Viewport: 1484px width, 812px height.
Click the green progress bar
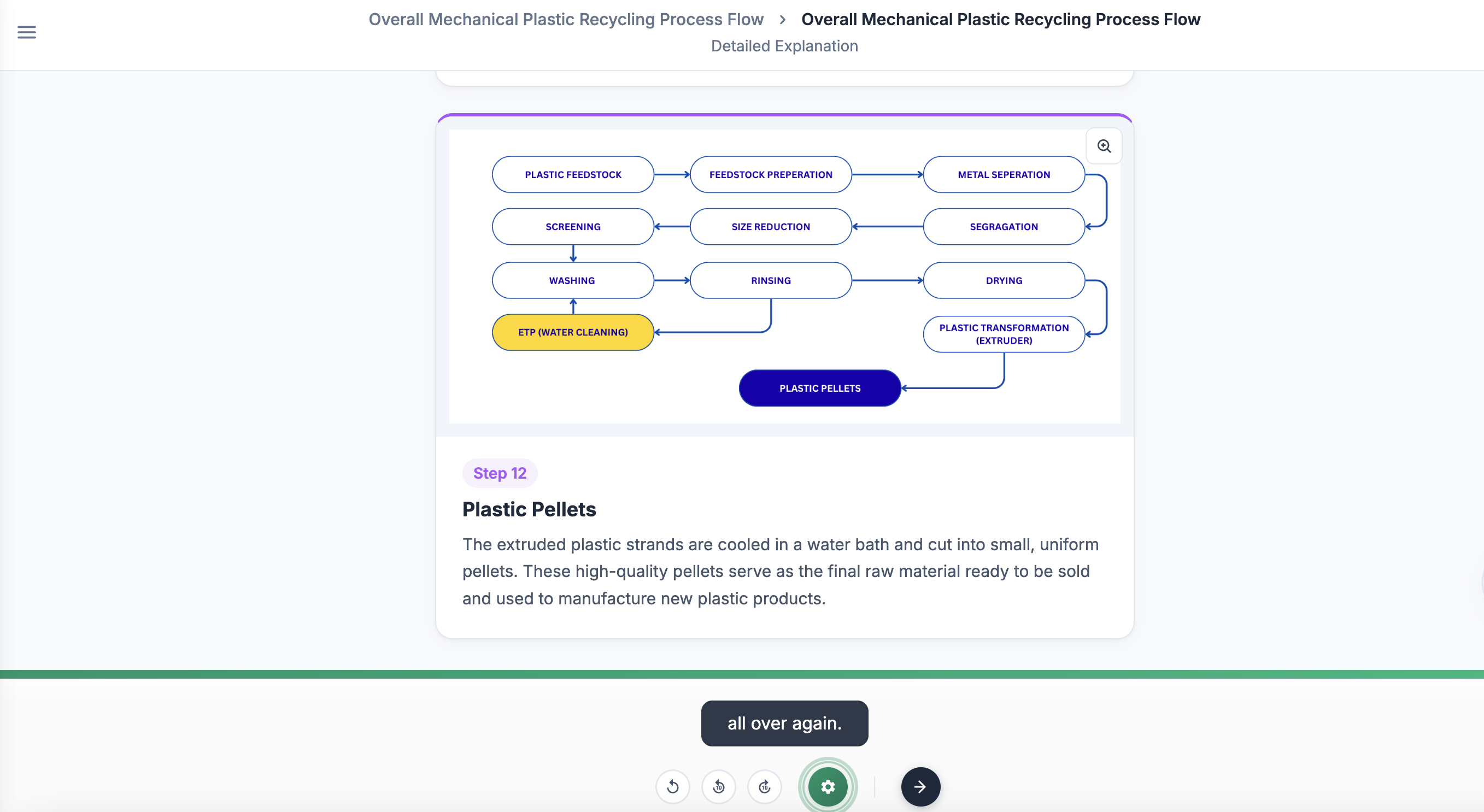pyautogui.click(x=742, y=674)
